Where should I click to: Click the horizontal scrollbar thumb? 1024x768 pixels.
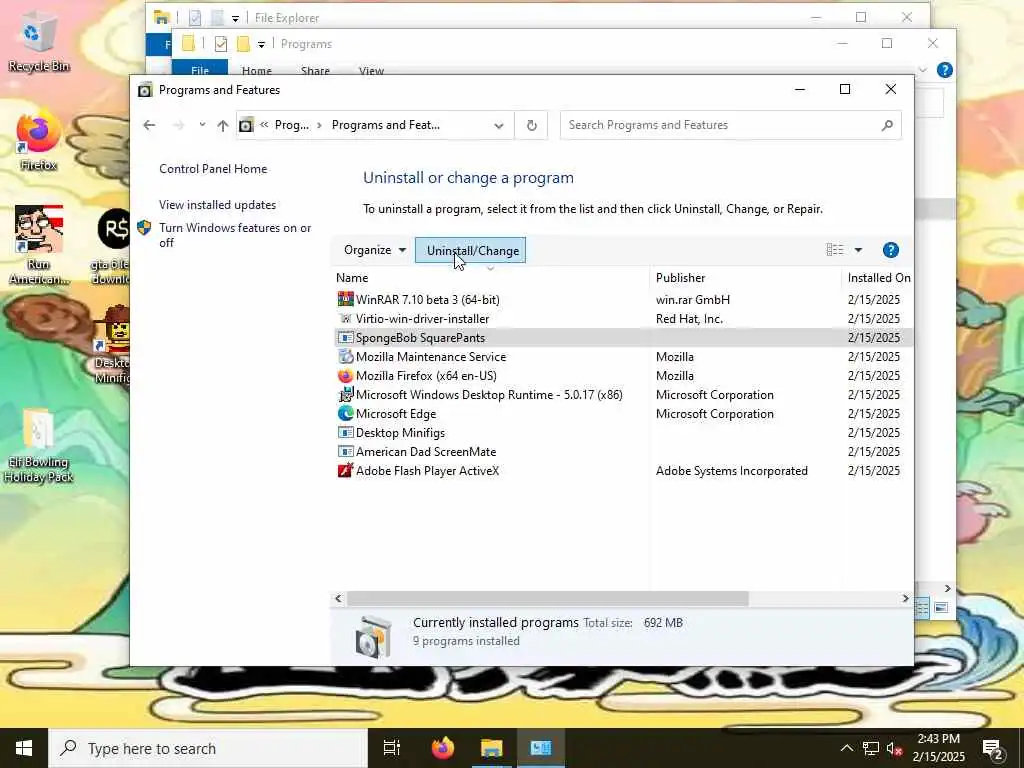tap(547, 598)
